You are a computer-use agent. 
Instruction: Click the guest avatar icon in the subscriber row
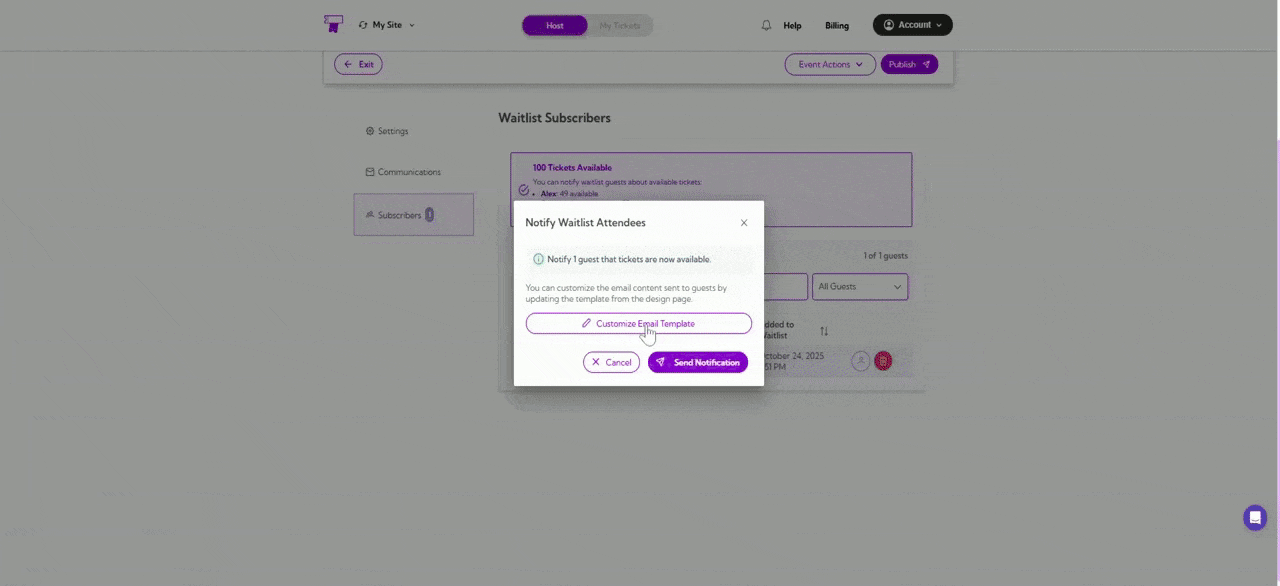[x=861, y=361]
